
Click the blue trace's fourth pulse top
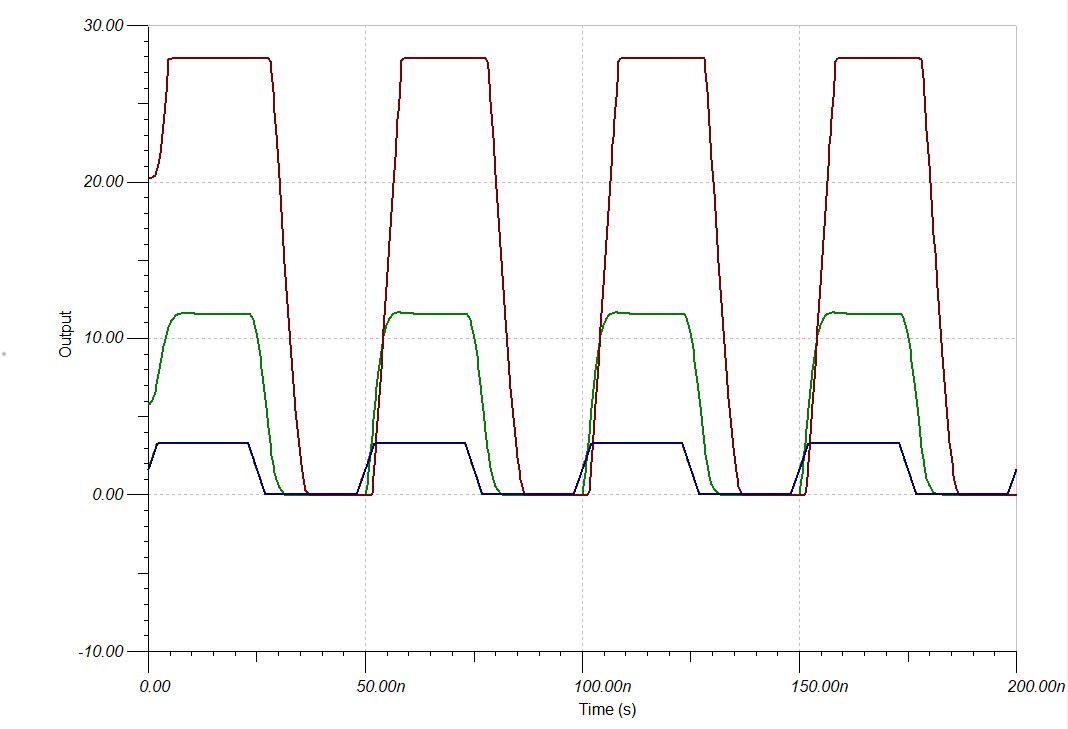click(x=853, y=443)
